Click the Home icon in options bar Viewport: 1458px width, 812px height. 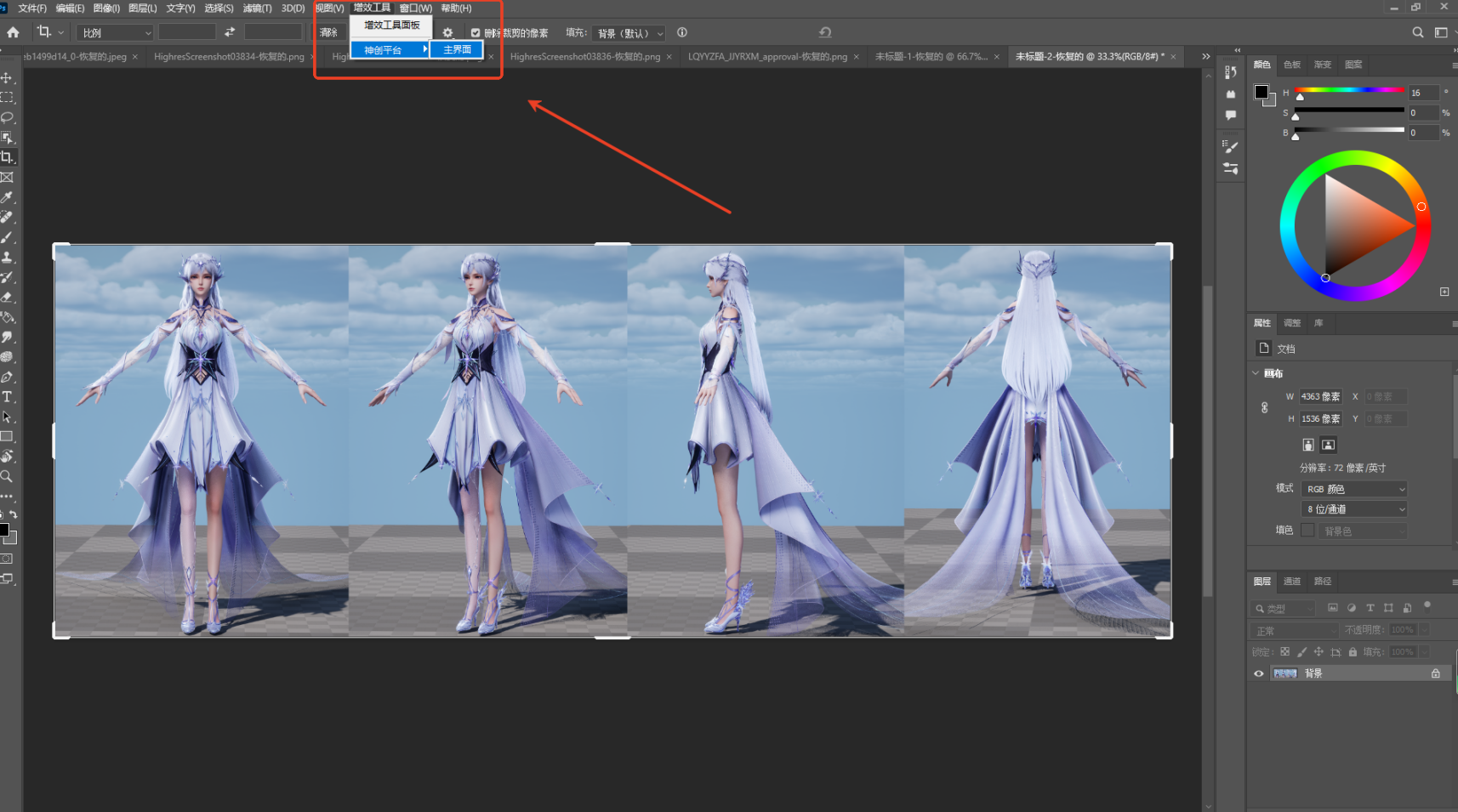point(13,32)
